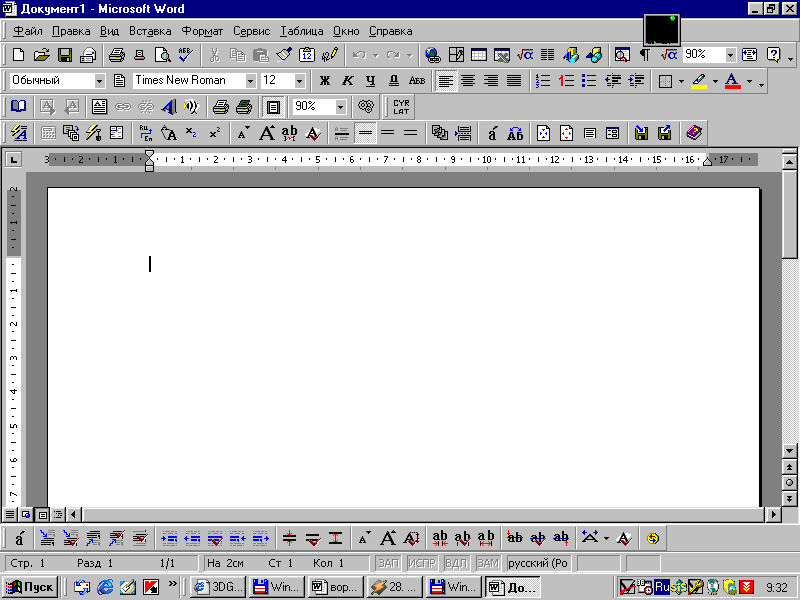Viewport: 800px width, 600px height.
Task: Expand highlight color options arrow
Action: click(715, 81)
